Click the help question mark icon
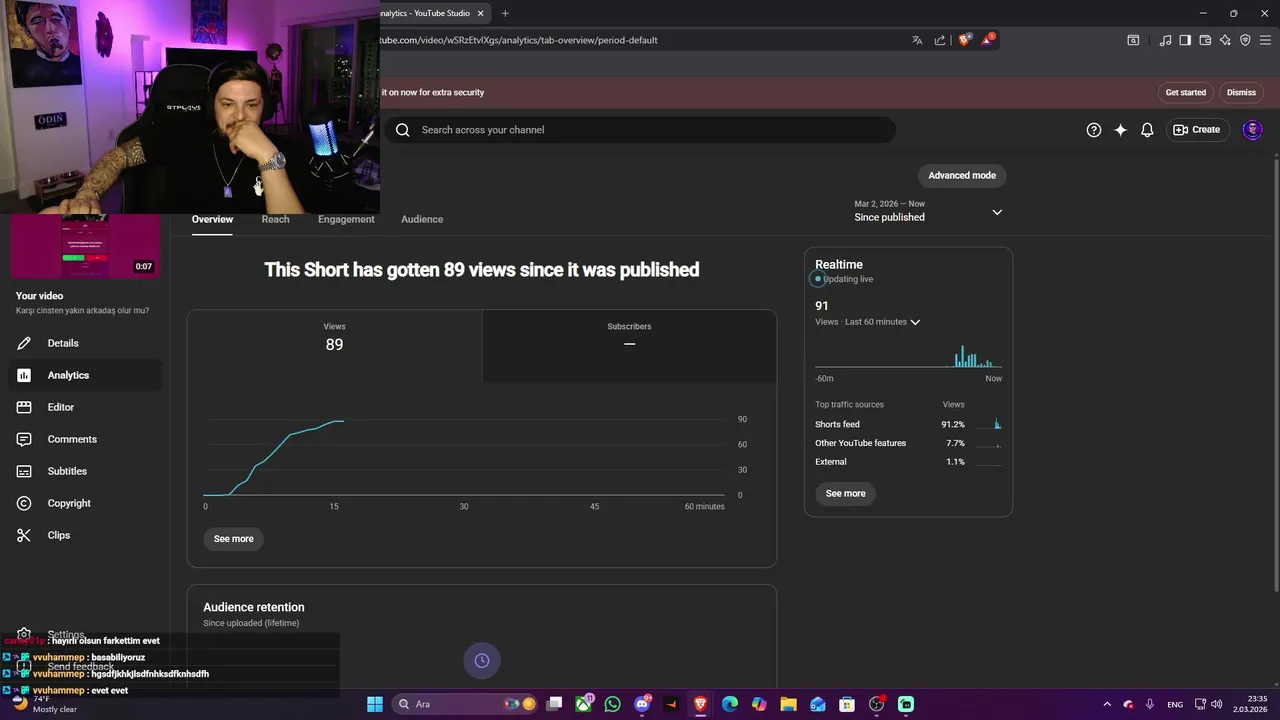The width and height of the screenshot is (1280, 720). [1094, 130]
